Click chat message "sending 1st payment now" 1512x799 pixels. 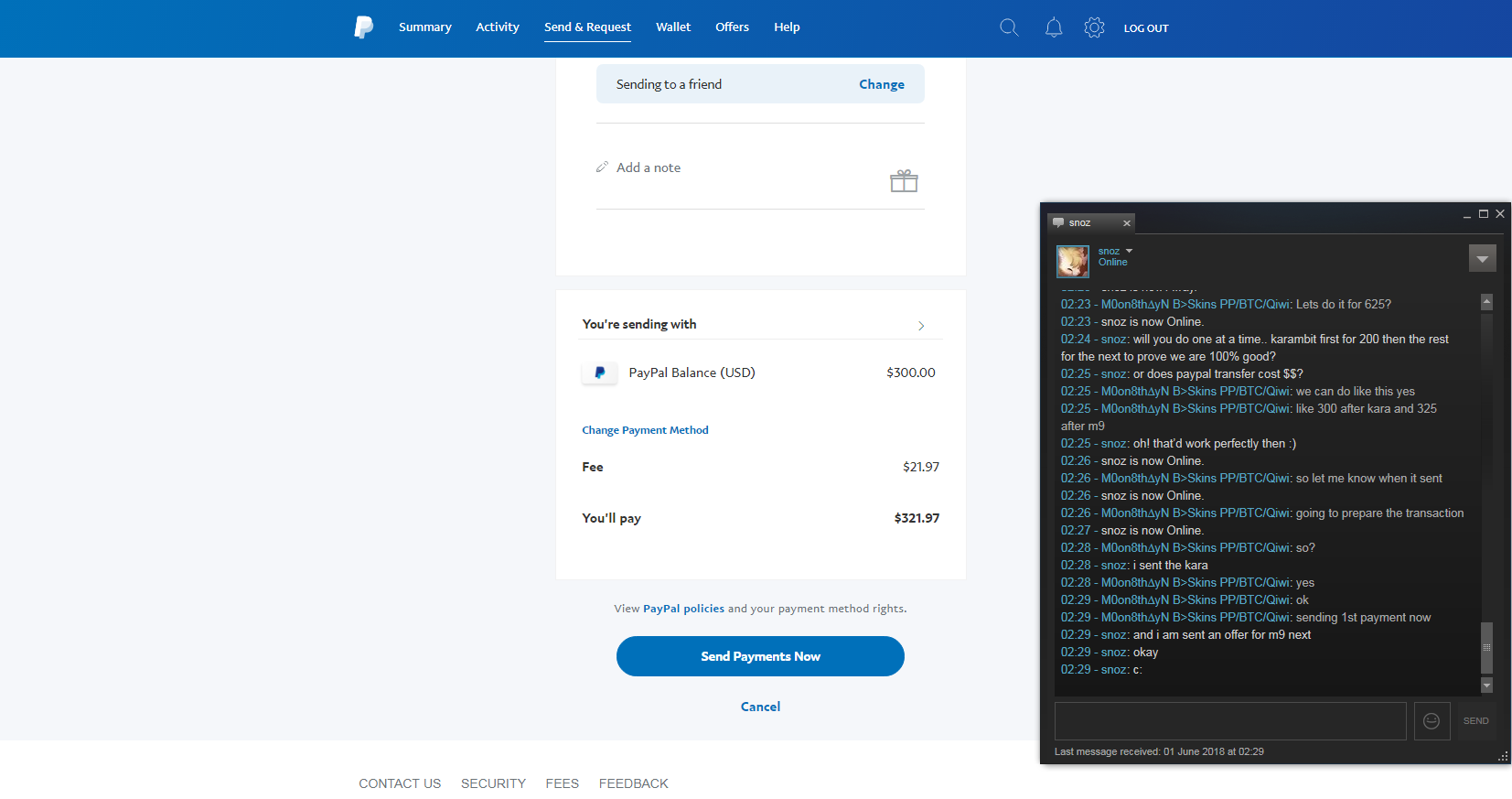point(1363,617)
